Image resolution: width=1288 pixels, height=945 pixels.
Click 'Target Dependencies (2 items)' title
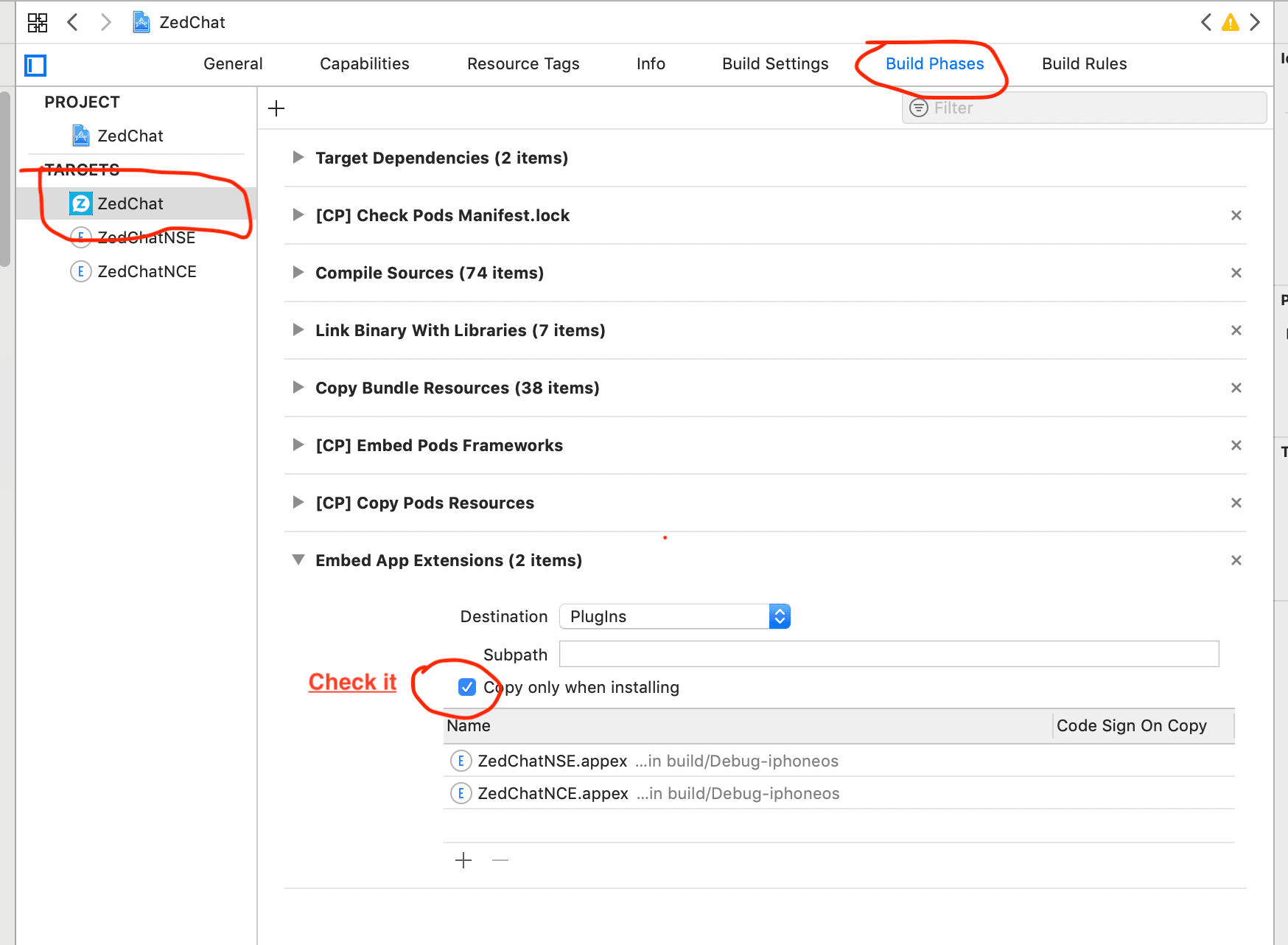coord(441,158)
